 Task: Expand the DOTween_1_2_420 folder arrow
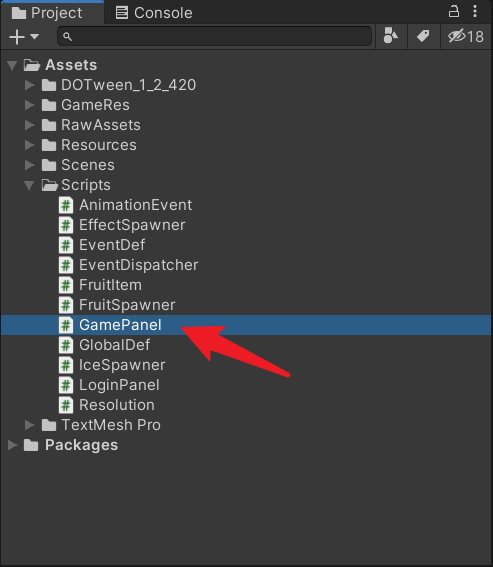29,85
